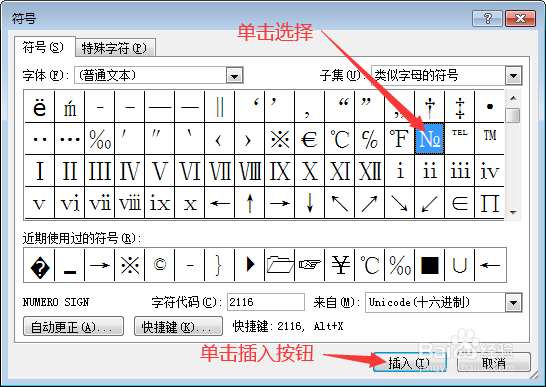Pick the closing brace } recent symbol
Screen dimensions: 546x387
[x=219, y=265]
